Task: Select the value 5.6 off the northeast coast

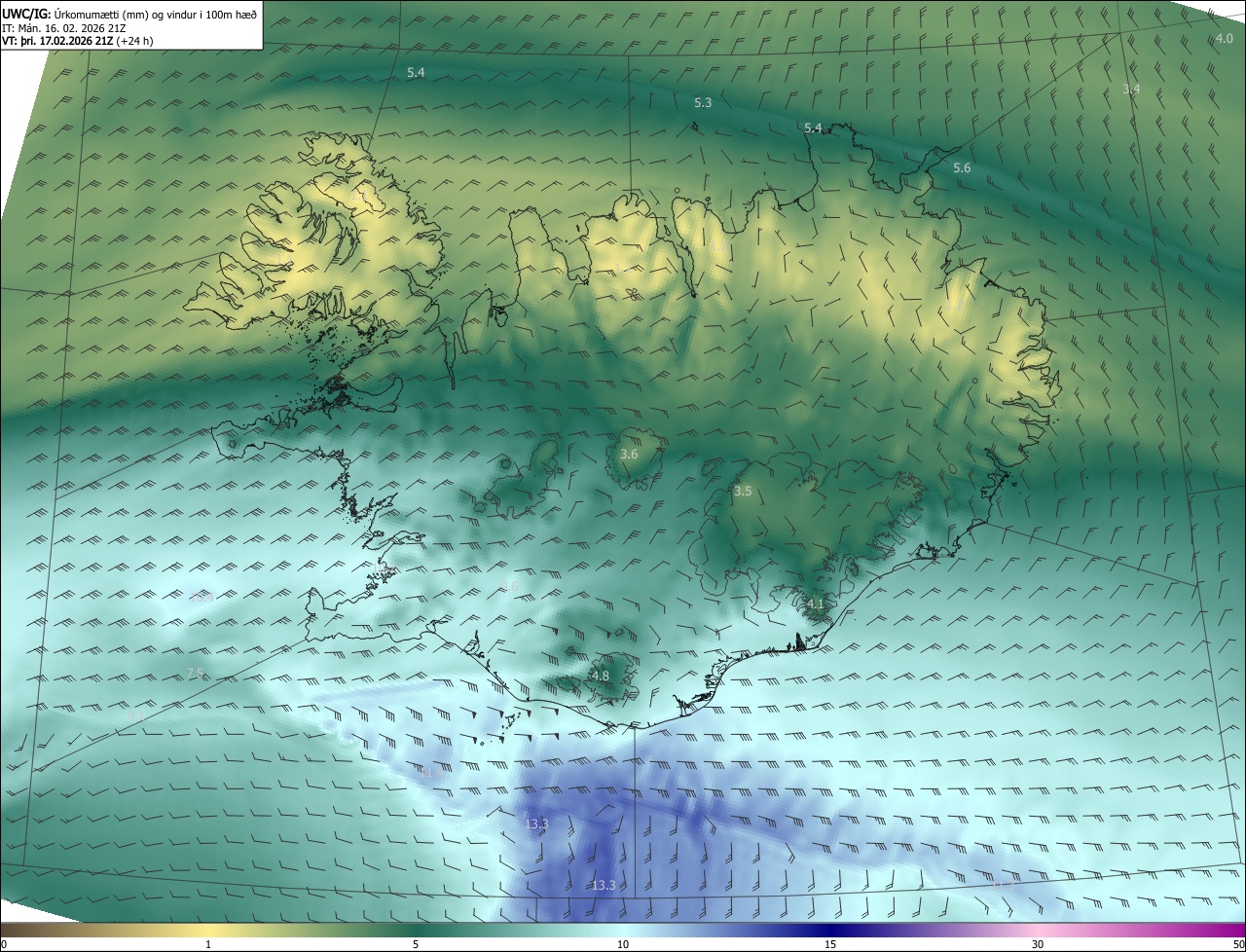Action: (962, 168)
